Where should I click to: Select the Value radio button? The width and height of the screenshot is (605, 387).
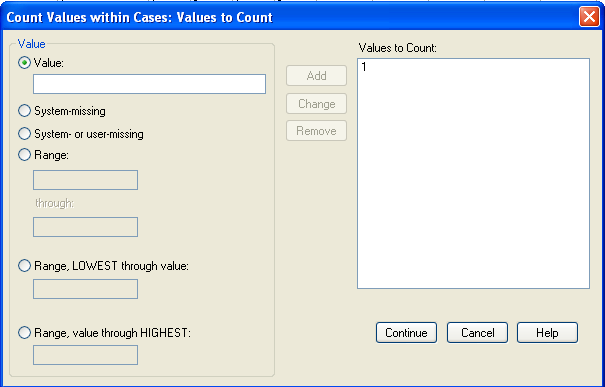click(x=24, y=63)
